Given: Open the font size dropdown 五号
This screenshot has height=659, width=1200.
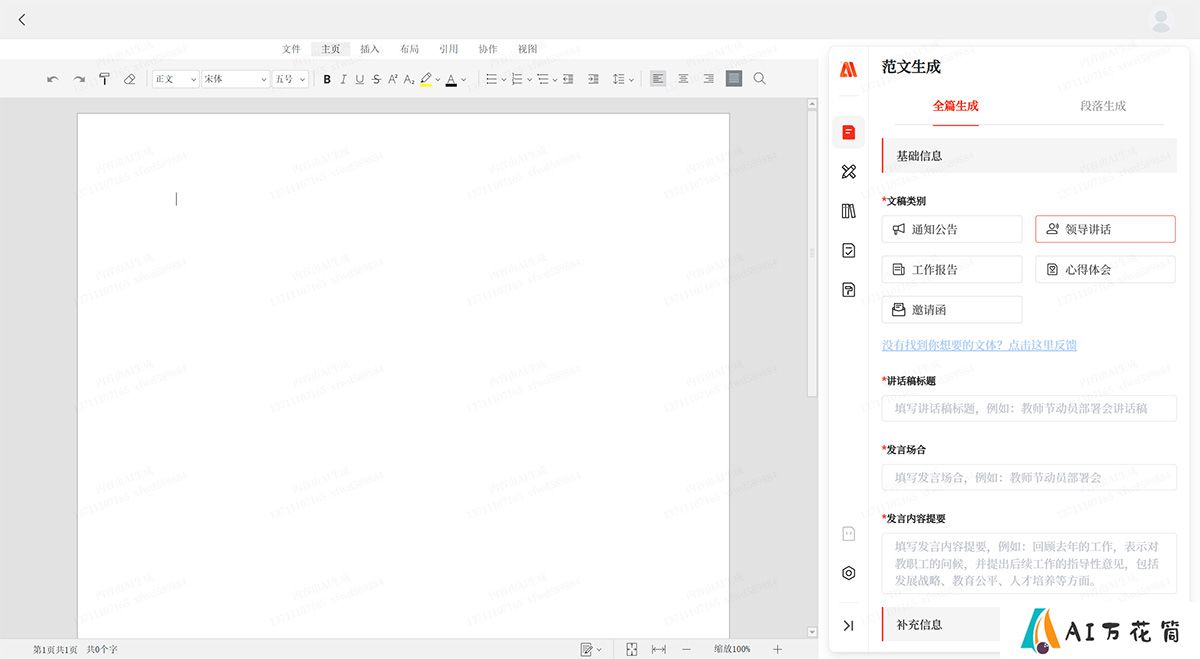Looking at the screenshot, I should coord(290,79).
